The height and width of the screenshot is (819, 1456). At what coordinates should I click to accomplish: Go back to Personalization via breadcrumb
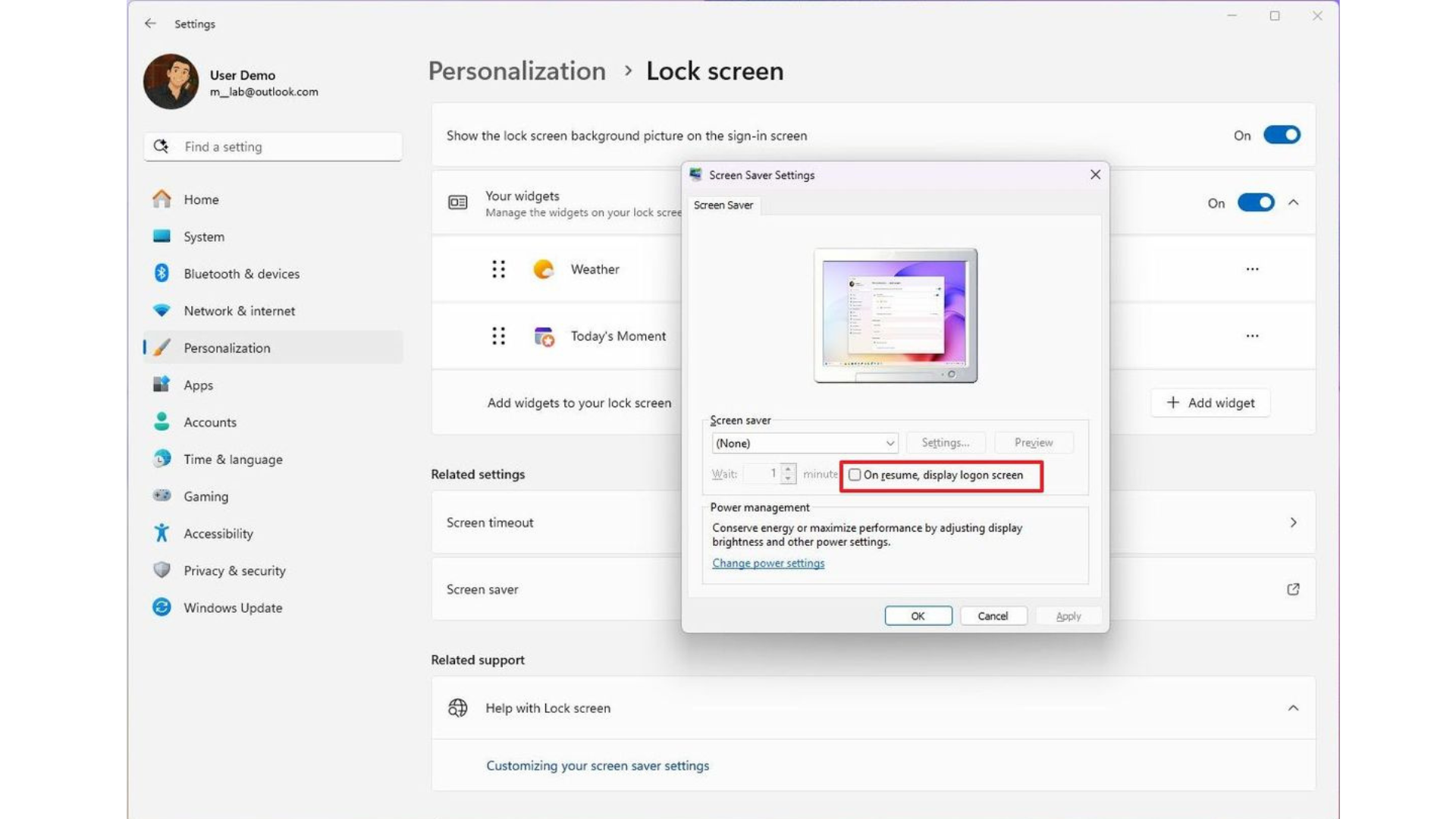pos(516,71)
